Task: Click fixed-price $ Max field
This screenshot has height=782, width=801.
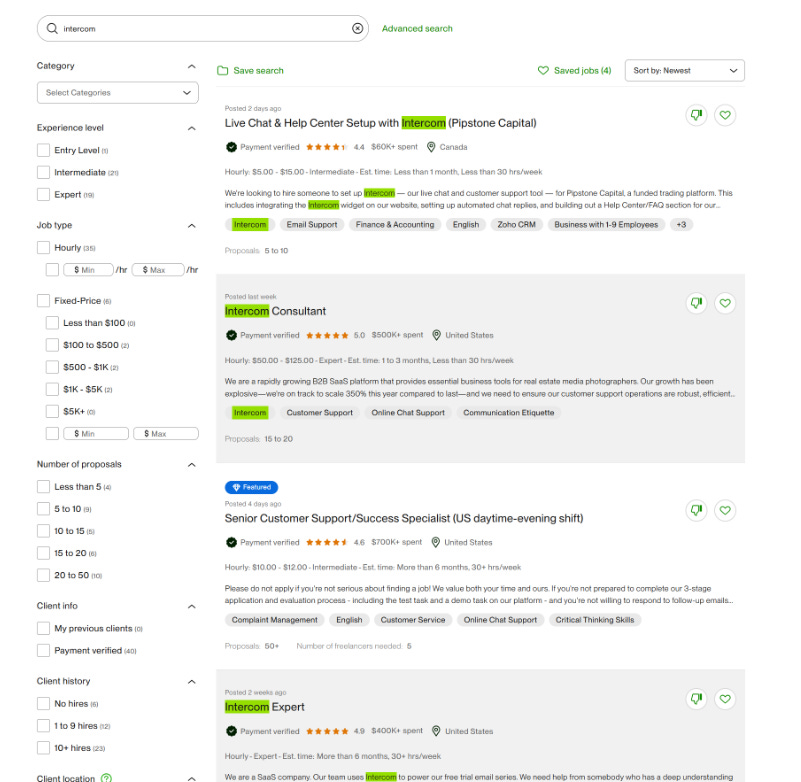Action: pos(166,434)
